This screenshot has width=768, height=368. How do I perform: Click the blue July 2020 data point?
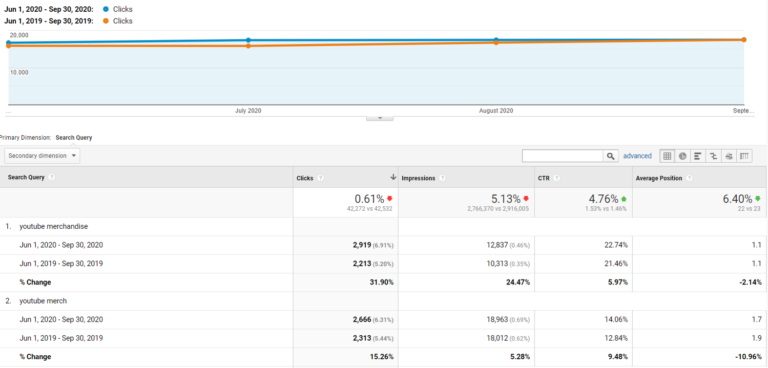click(x=248, y=40)
